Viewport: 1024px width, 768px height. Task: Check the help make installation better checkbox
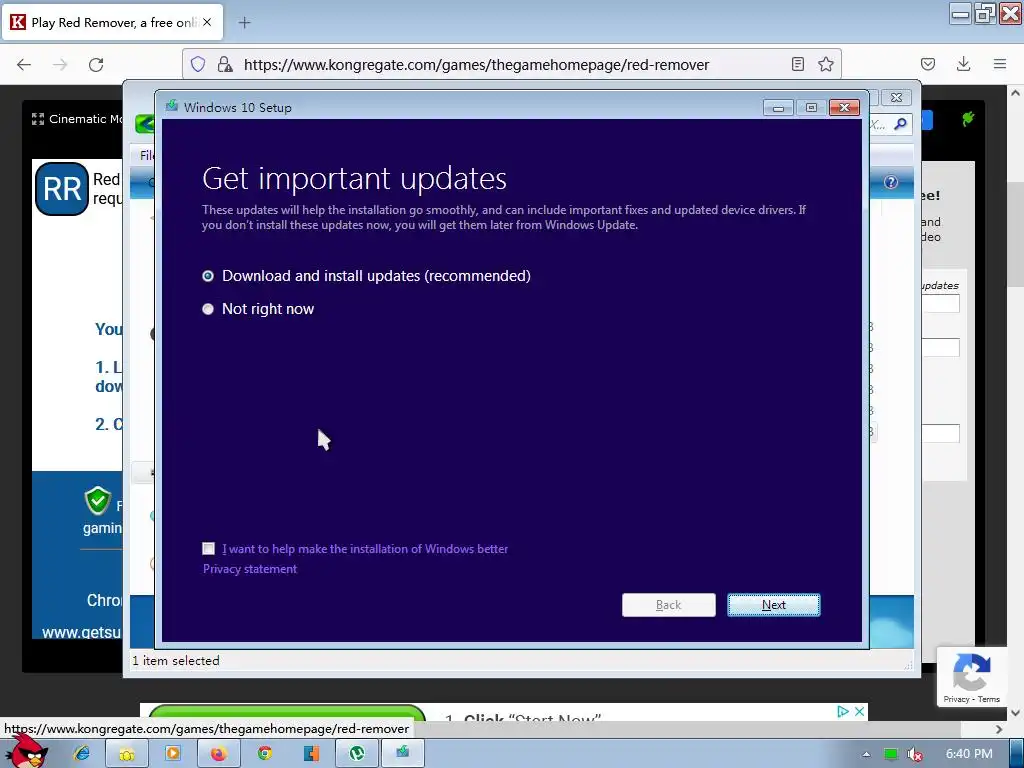point(208,549)
